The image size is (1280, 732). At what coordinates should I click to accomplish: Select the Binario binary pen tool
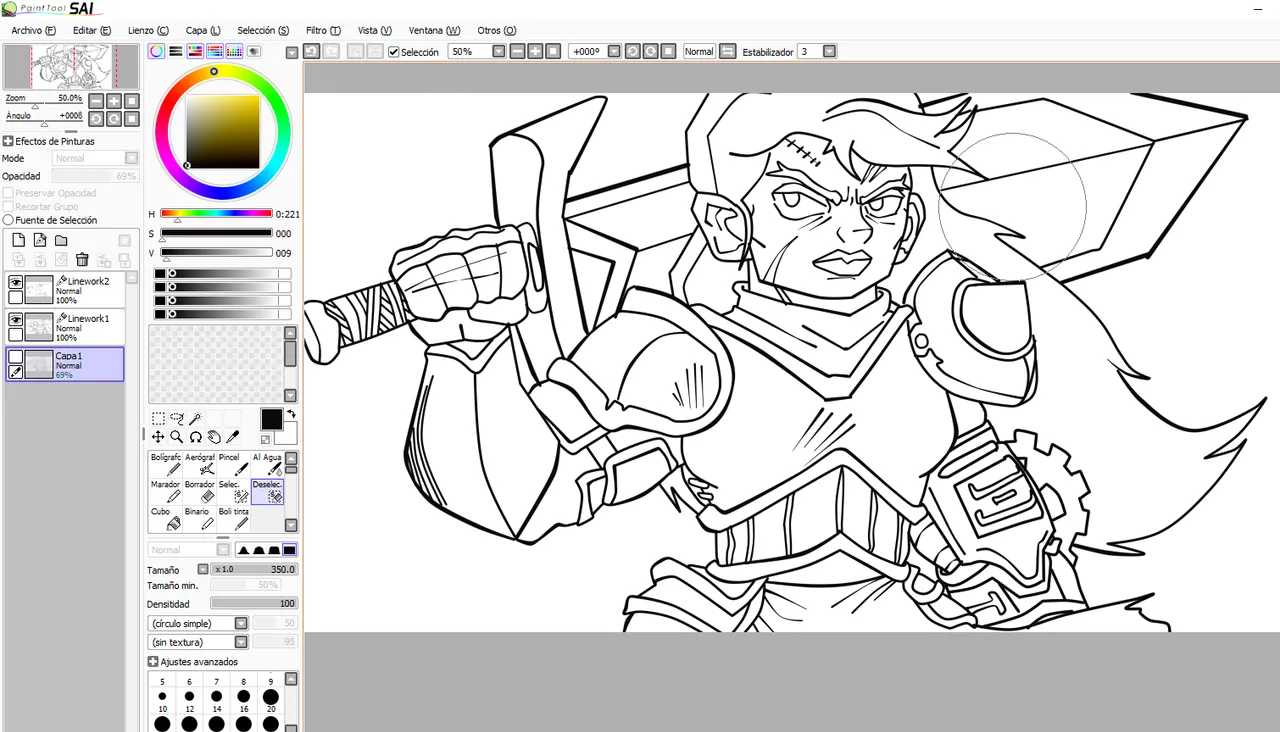(200, 518)
